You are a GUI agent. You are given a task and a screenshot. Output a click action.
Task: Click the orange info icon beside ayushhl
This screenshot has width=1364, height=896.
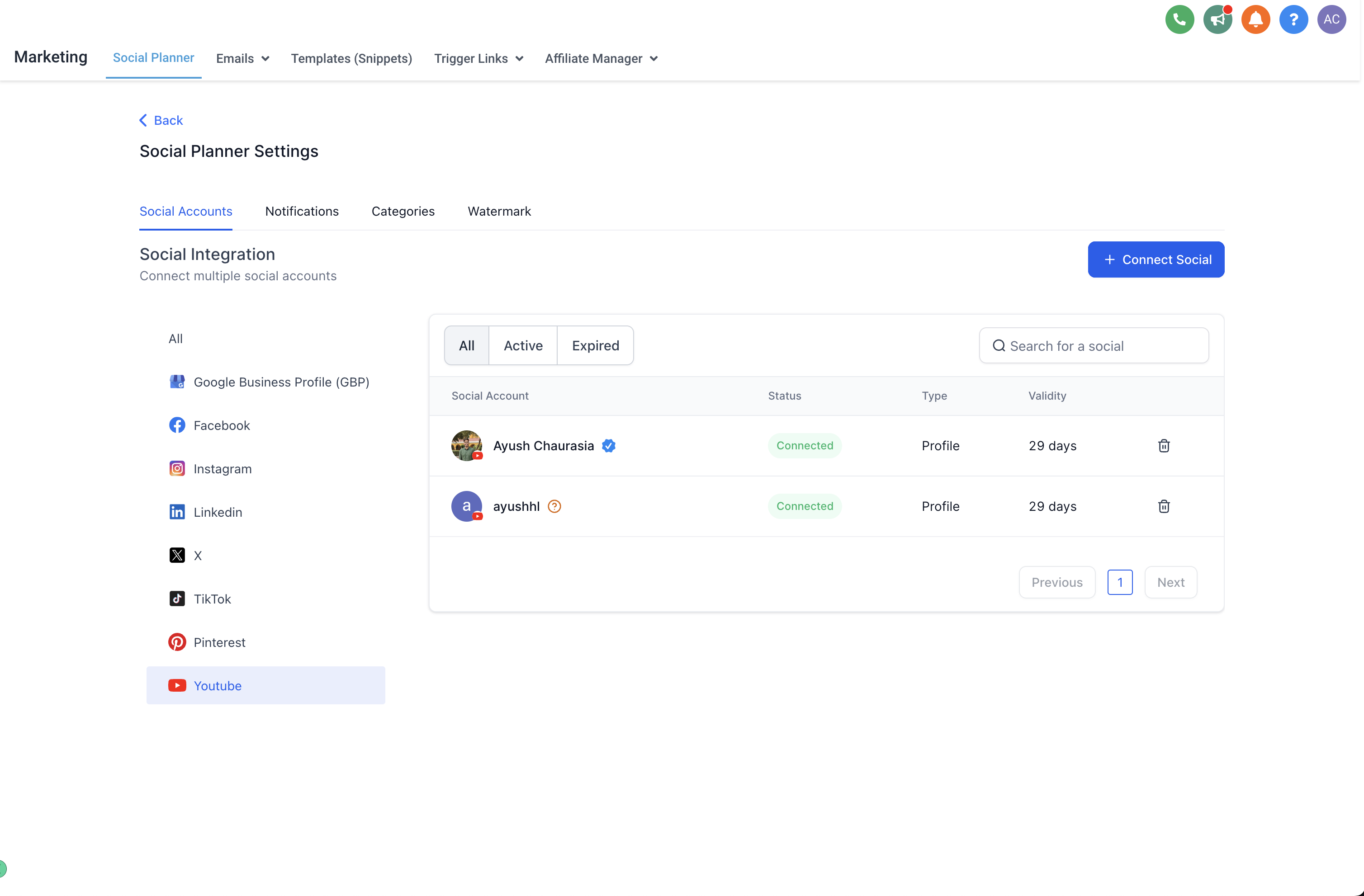554,506
